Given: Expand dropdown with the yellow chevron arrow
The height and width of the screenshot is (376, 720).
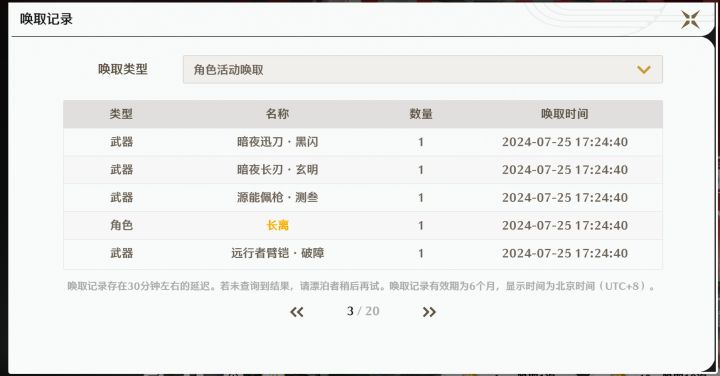Looking at the screenshot, I should point(644,70).
